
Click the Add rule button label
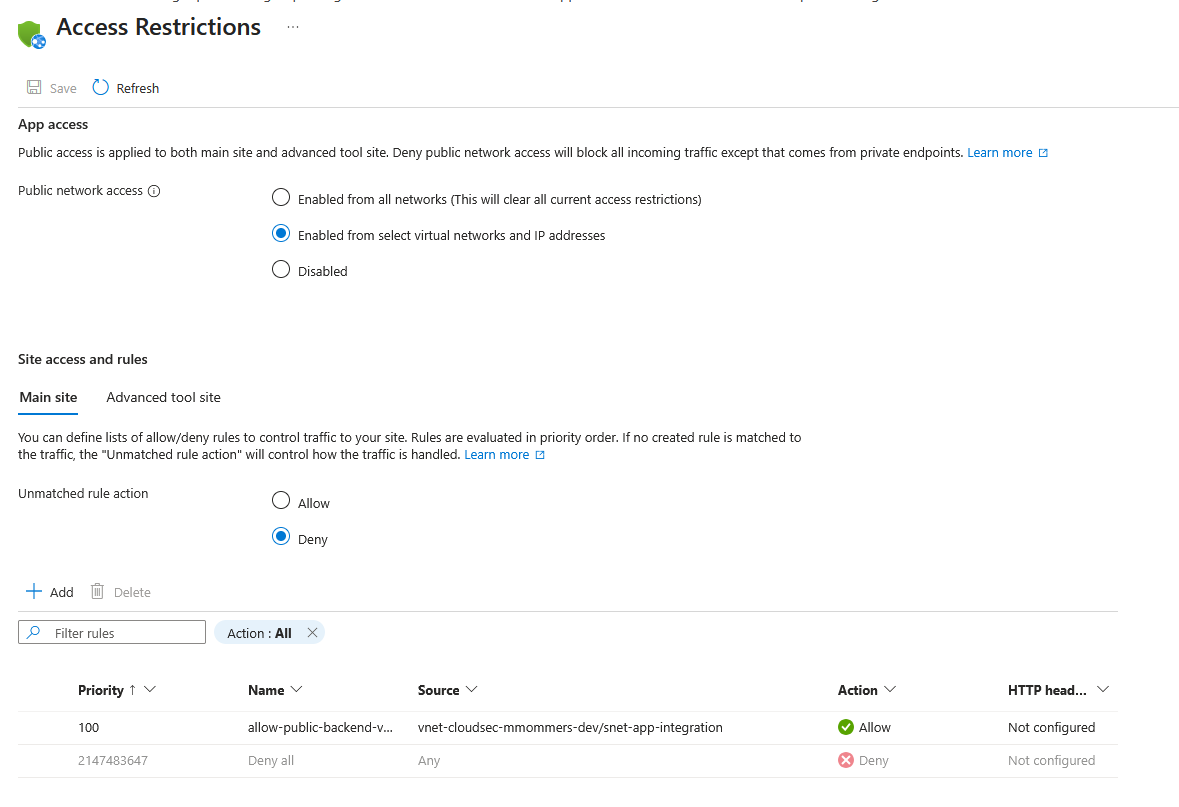coord(62,593)
